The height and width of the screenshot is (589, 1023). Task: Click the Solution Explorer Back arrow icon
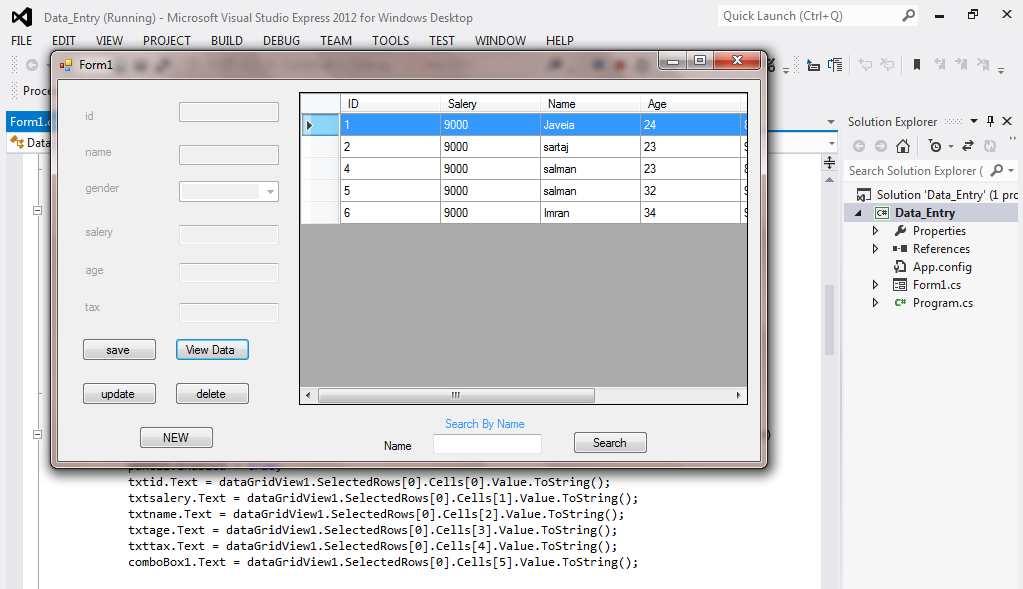[x=859, y=146]
